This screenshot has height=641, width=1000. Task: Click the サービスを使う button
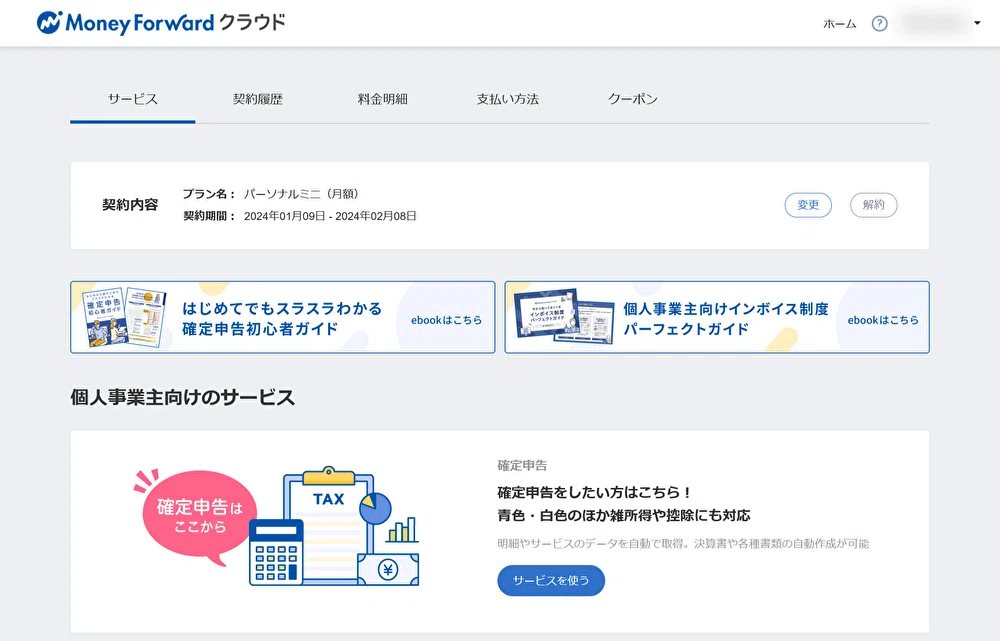(x=551, y=580)
